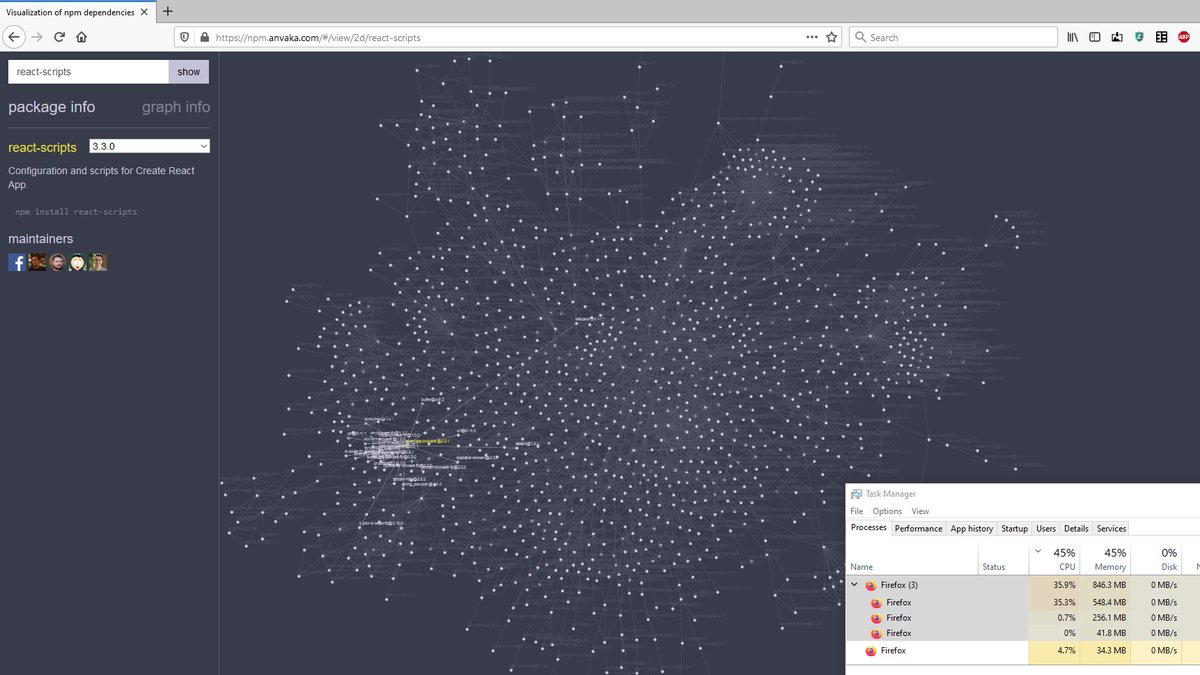This screenshot has width=1200, height=675.
Task: Click the show button
Action: point(189,71)
